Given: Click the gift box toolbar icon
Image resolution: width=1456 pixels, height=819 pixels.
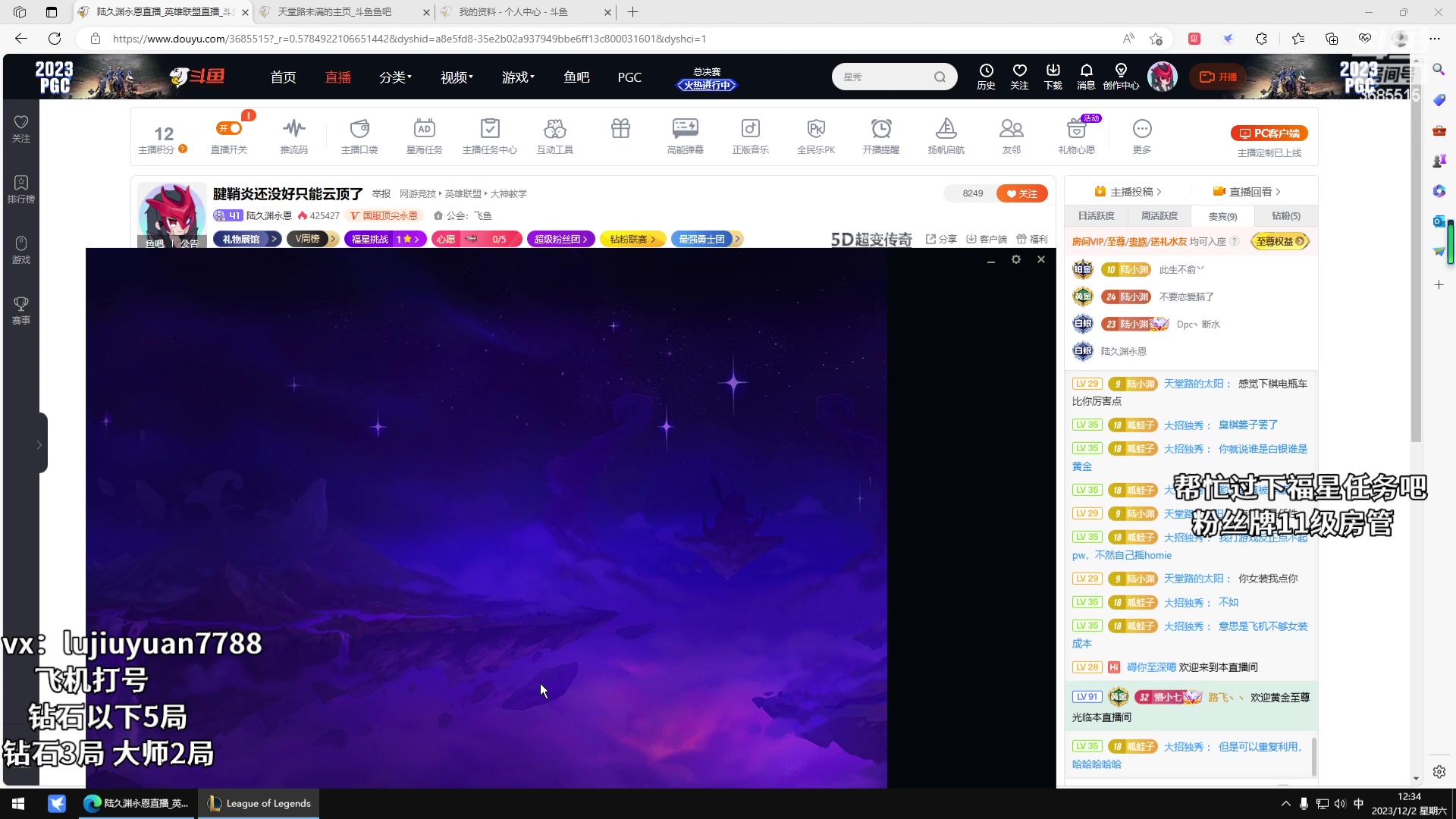Looking at the screenshot, I should [620, 129].
